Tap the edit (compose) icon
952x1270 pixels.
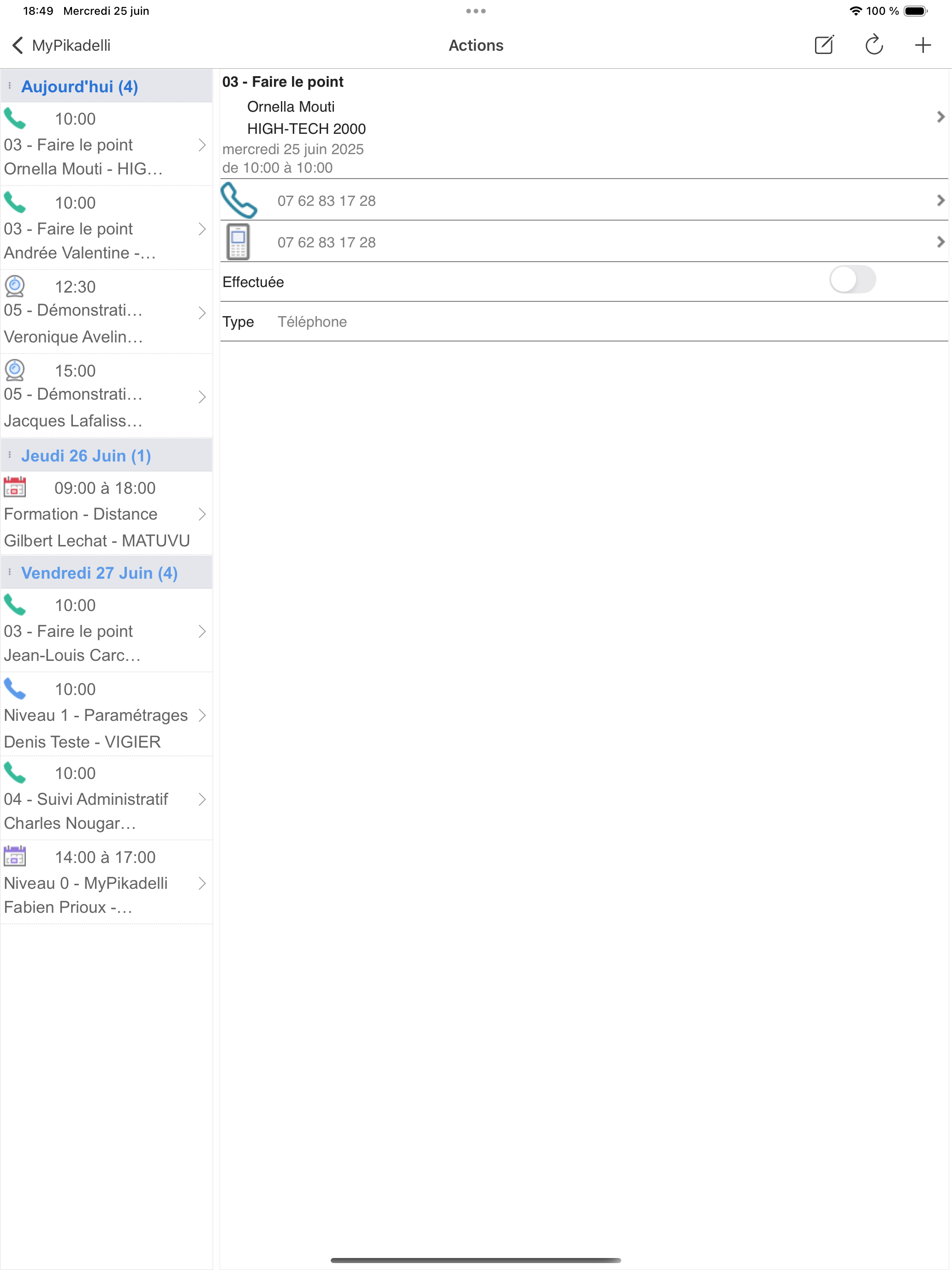coord(824,45)
